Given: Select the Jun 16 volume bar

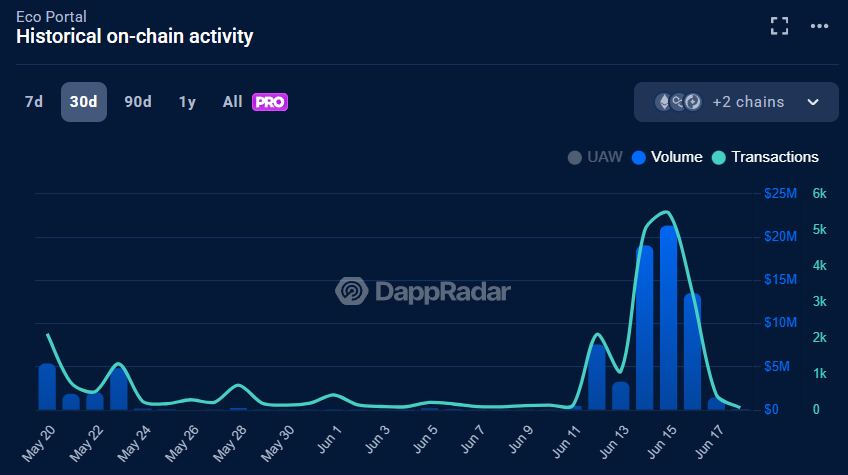Looking at the screenshot, I should (x=692, y=352).
